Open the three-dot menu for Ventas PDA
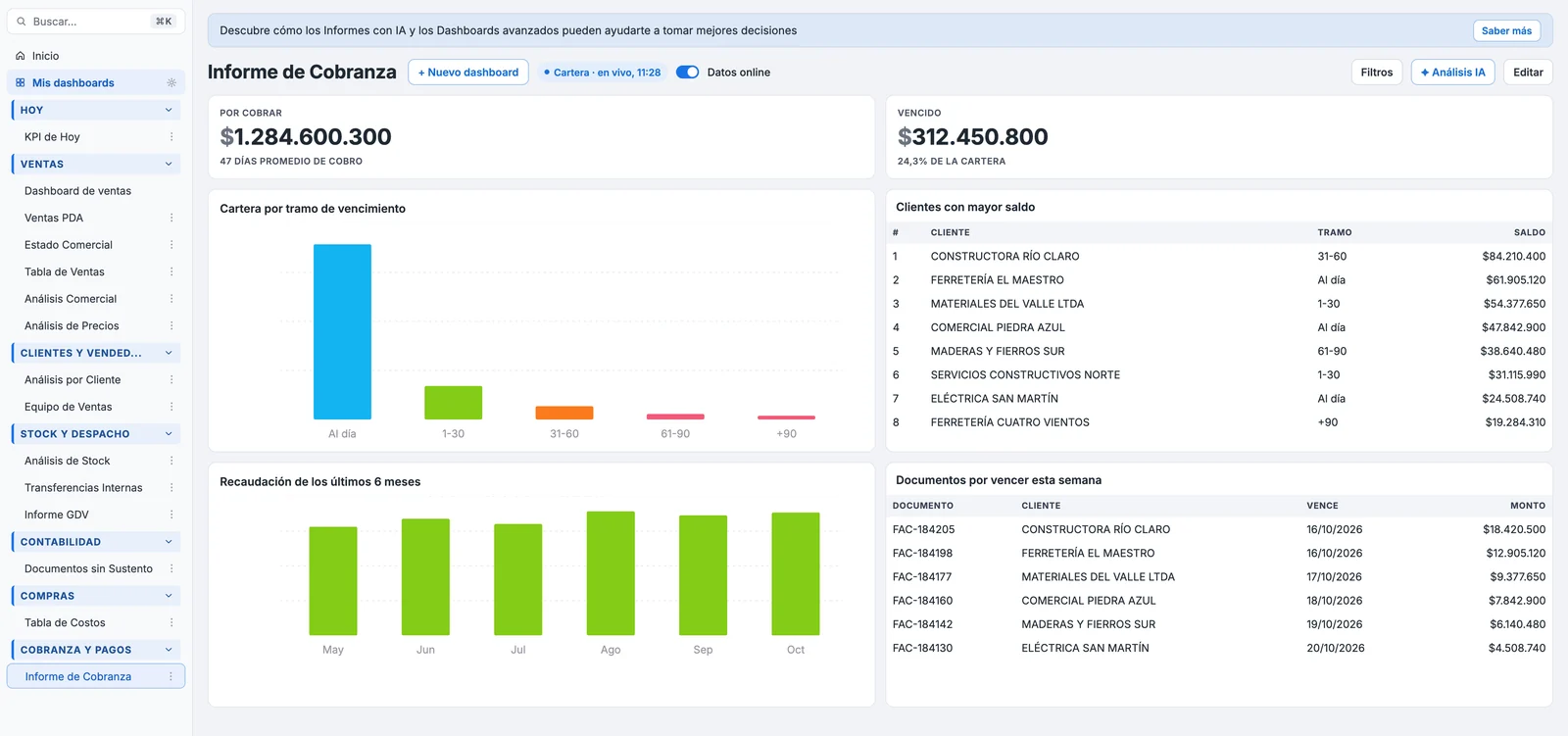Screen dimensions: 1568x736 171,218
